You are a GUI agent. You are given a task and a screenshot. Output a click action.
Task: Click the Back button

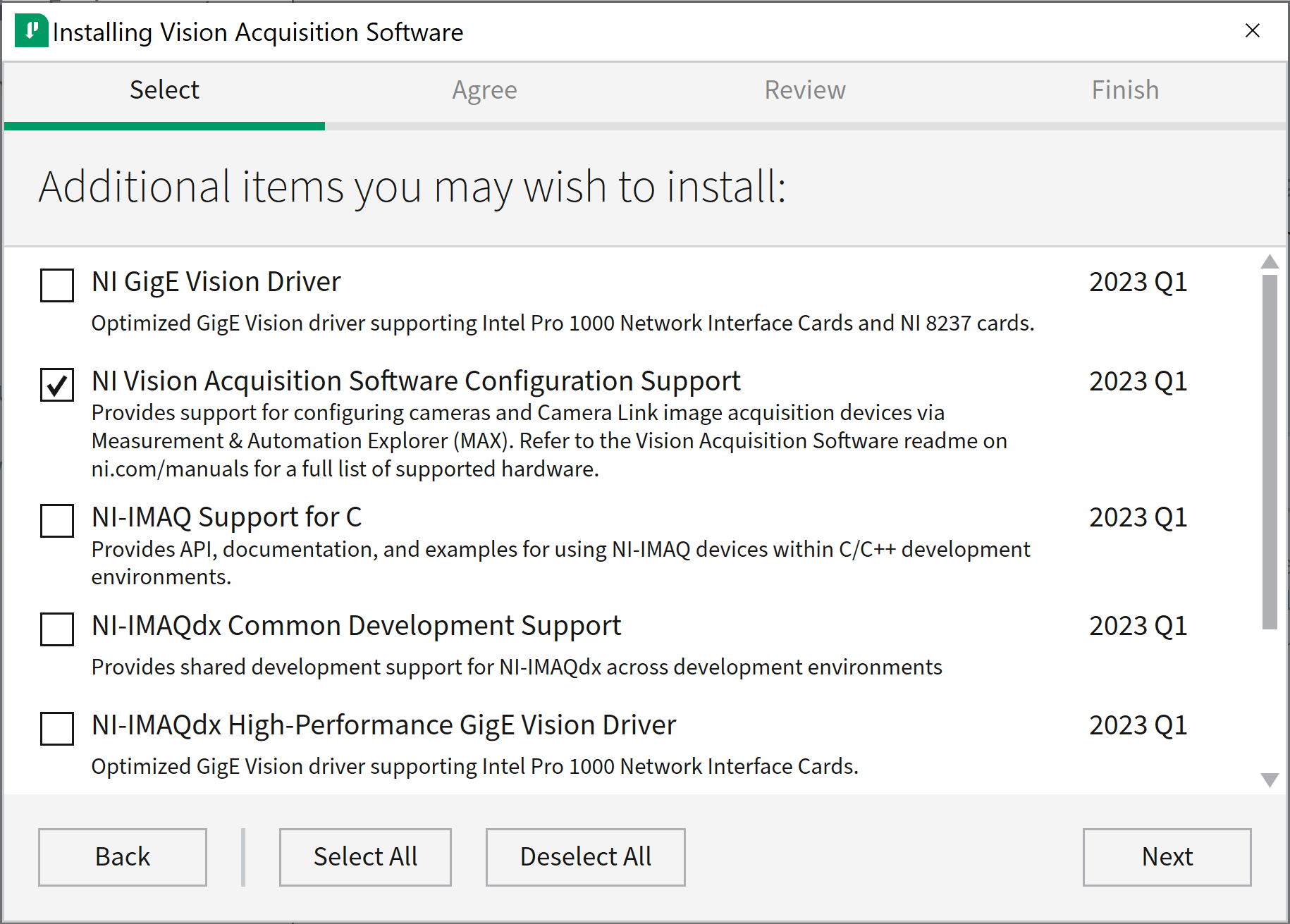coord(123,857)
